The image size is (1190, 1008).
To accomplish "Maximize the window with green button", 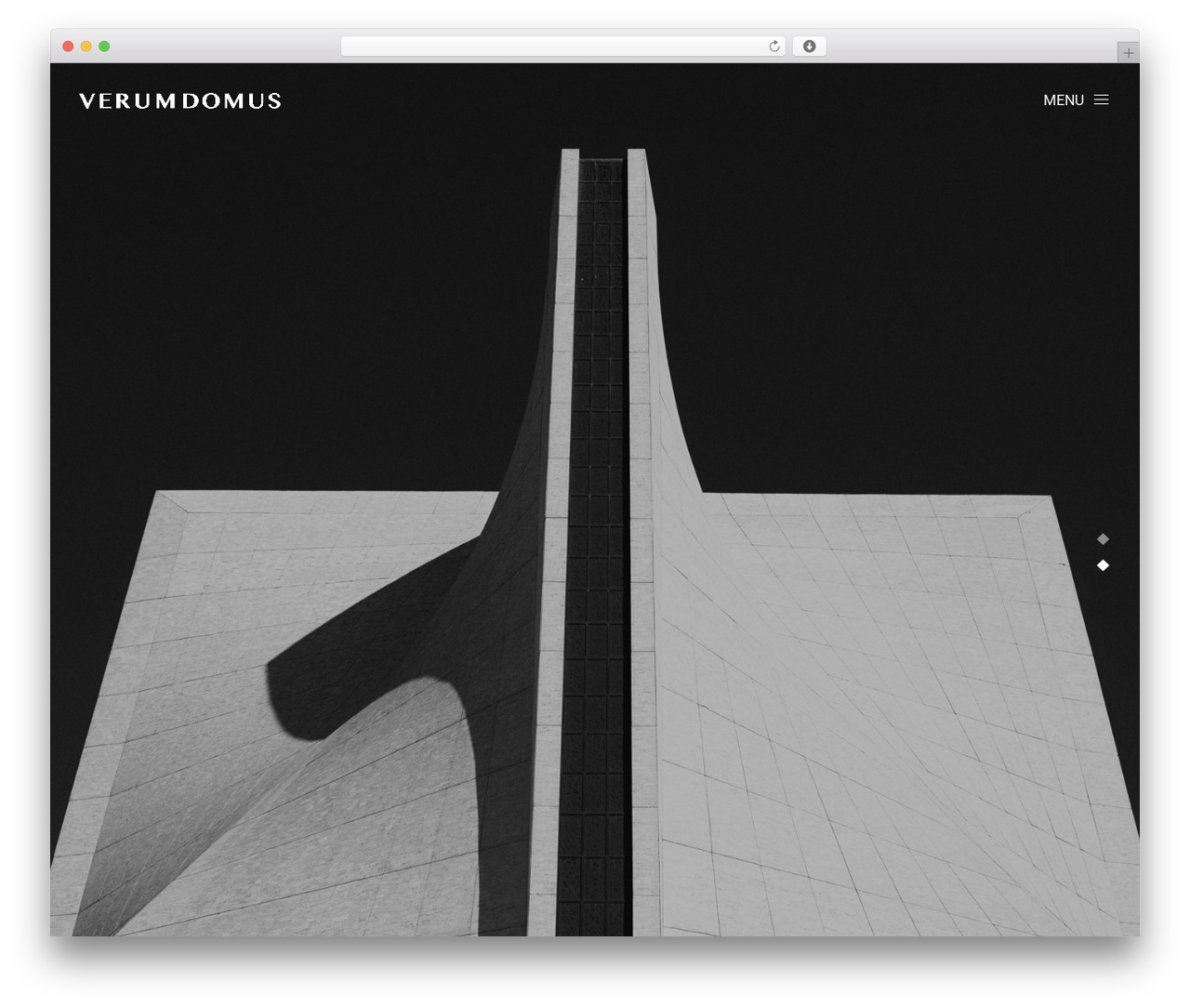I will coord(104,46).
